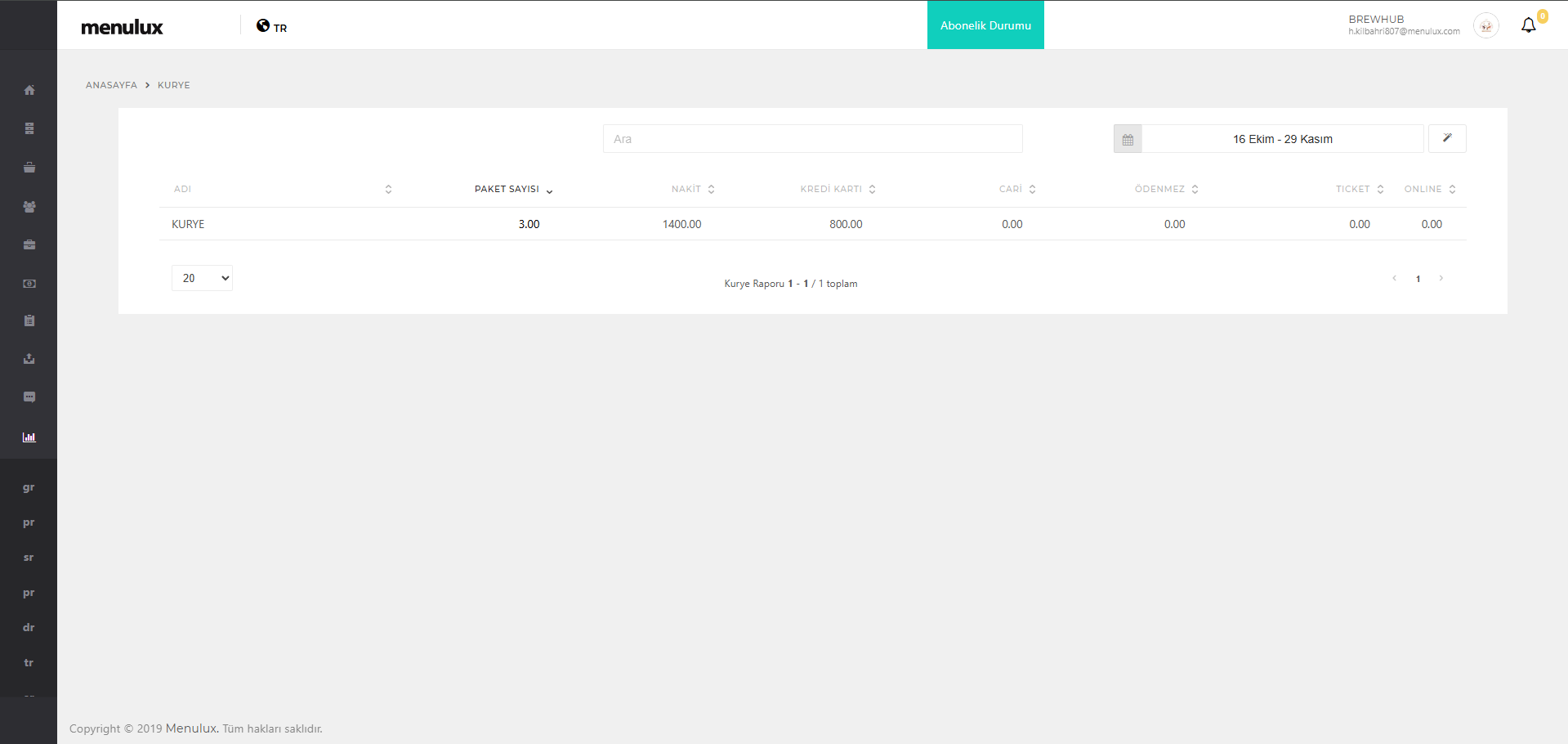Open the 16 Ekim - 29 Kasım date range
The image size is (1568, 744).
[1282, 139]
